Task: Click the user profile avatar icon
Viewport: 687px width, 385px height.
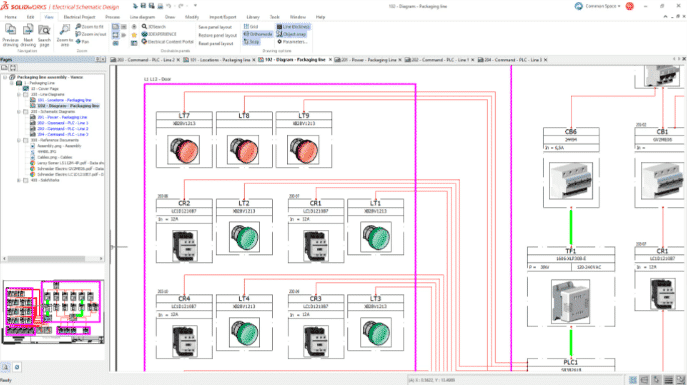Action: click(x=630, y=6)
